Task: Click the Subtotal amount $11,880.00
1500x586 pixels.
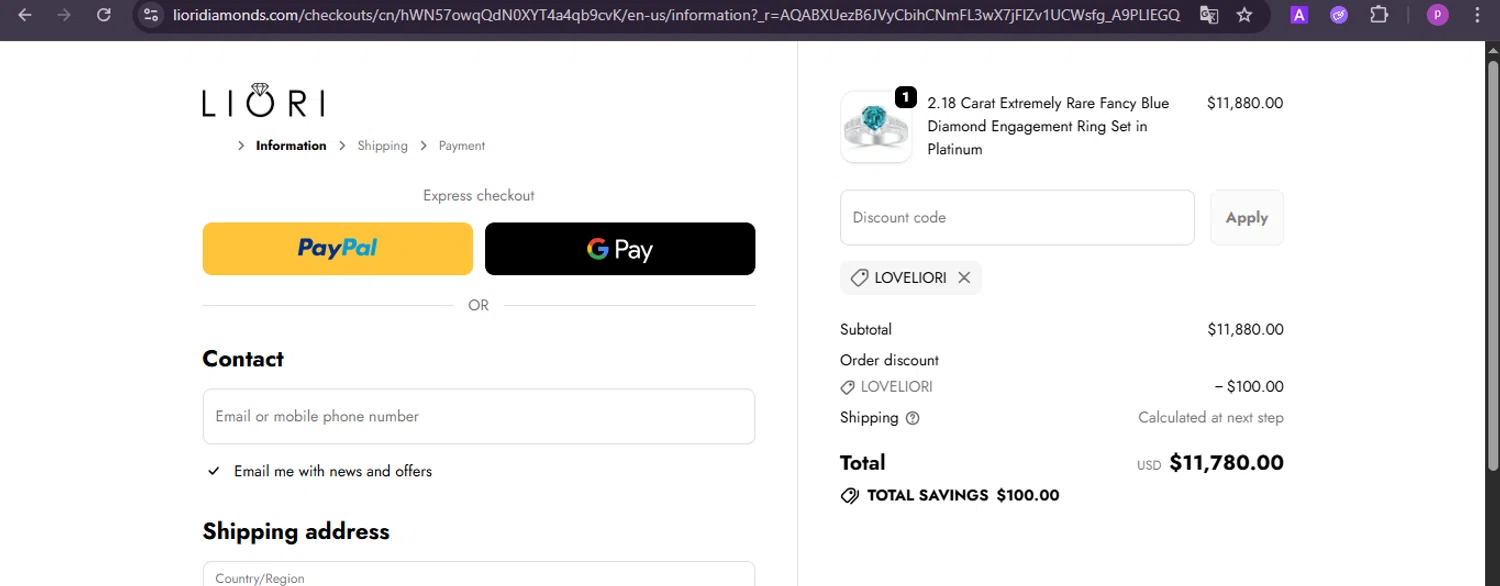Action: [1245, 329]
